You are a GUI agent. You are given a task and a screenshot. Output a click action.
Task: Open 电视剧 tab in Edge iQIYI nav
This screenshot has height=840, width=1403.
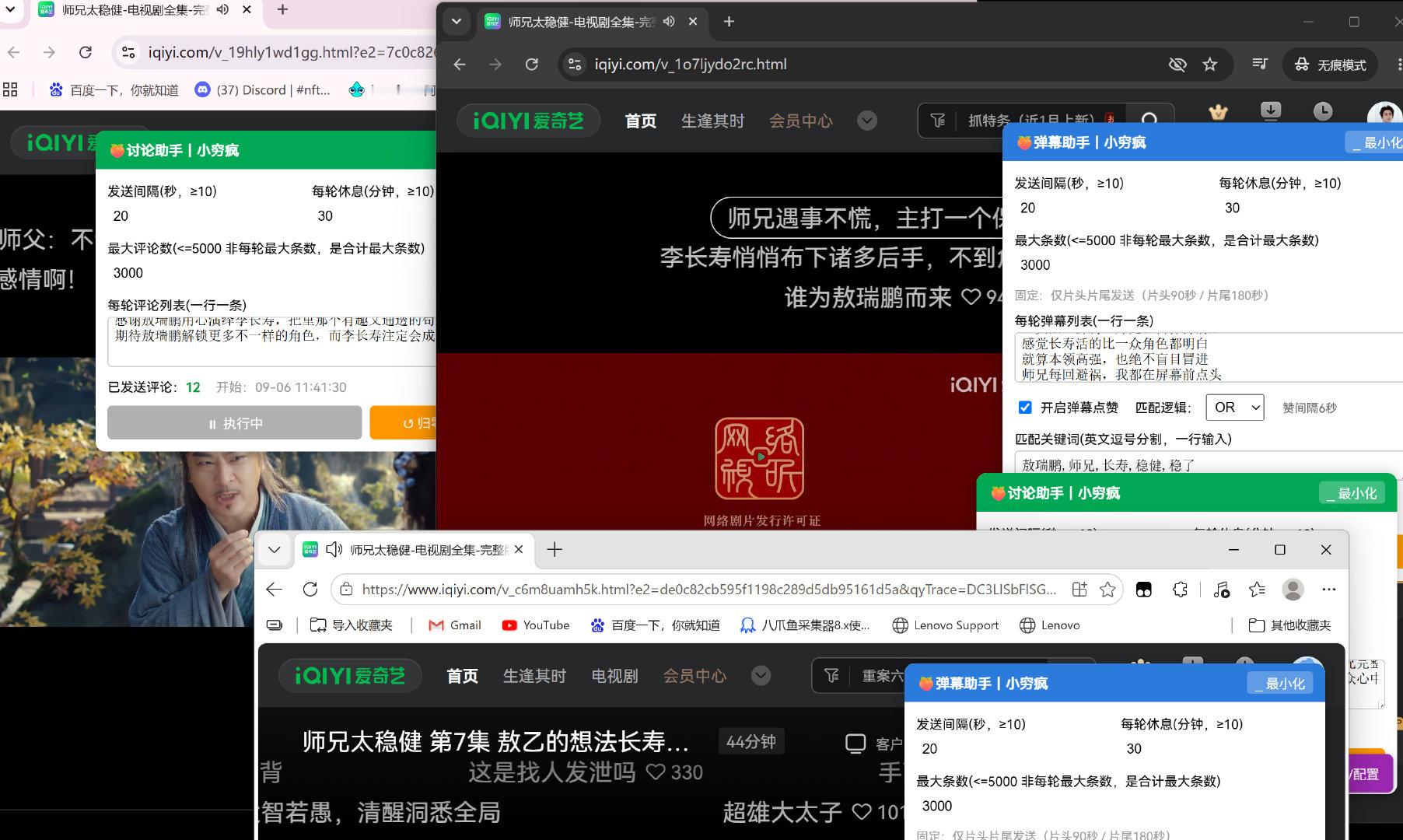point(614,676)
